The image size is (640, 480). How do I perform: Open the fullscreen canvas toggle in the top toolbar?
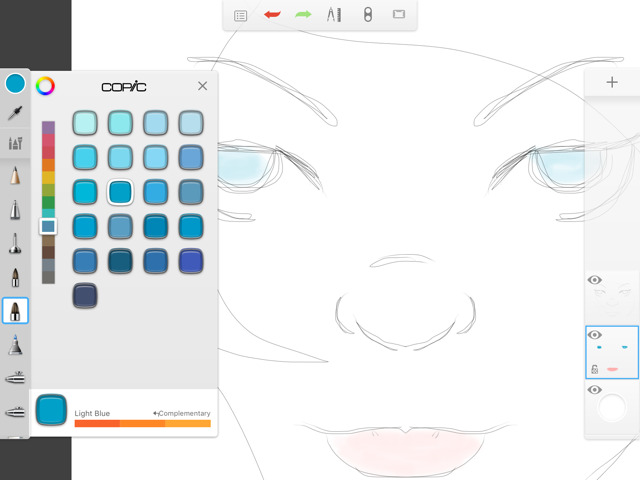click(x=399, y=15)
